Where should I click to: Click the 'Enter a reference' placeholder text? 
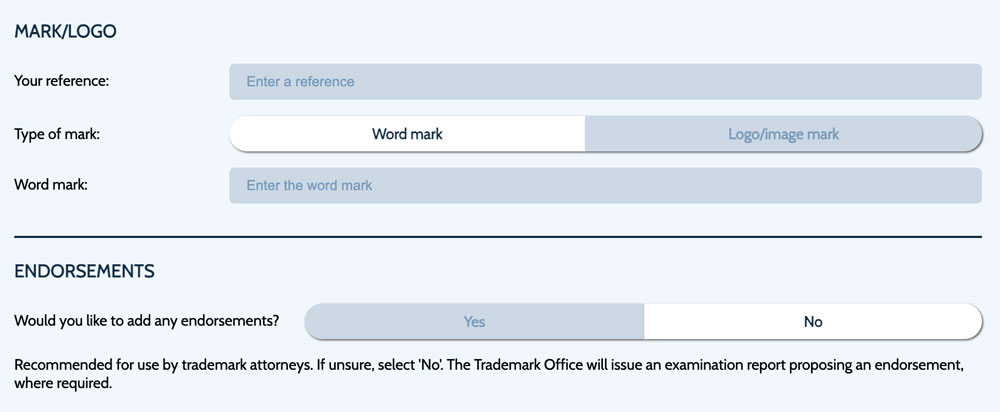point(300,82)
